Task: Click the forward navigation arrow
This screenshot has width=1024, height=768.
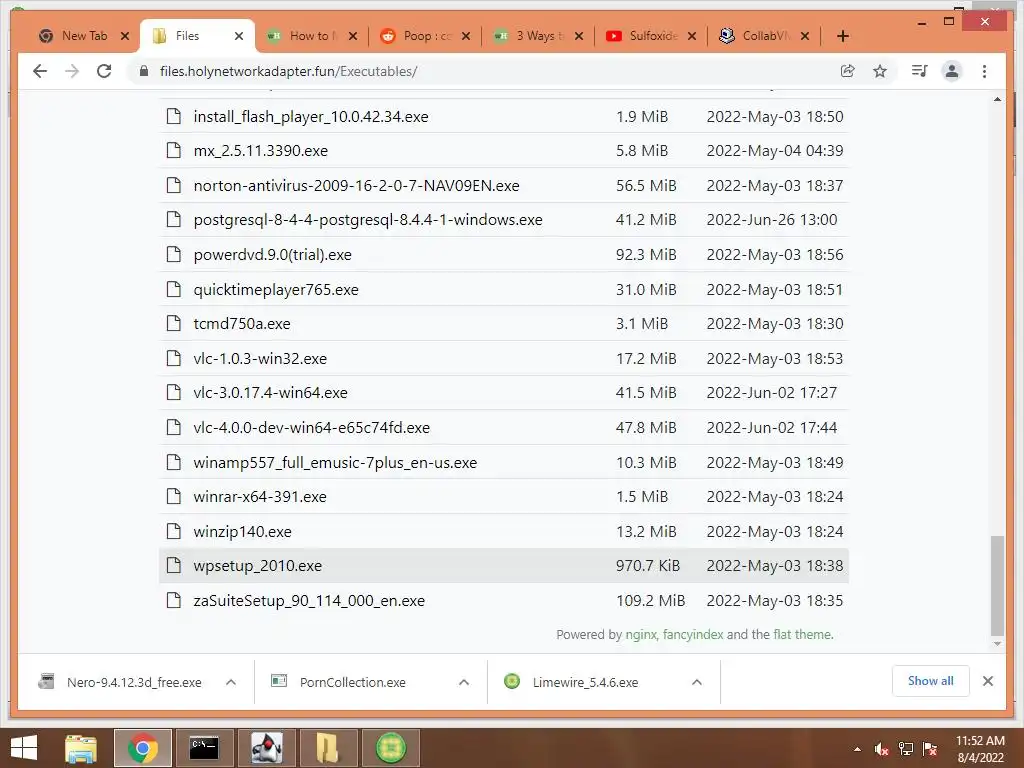Action: point(72,71)
